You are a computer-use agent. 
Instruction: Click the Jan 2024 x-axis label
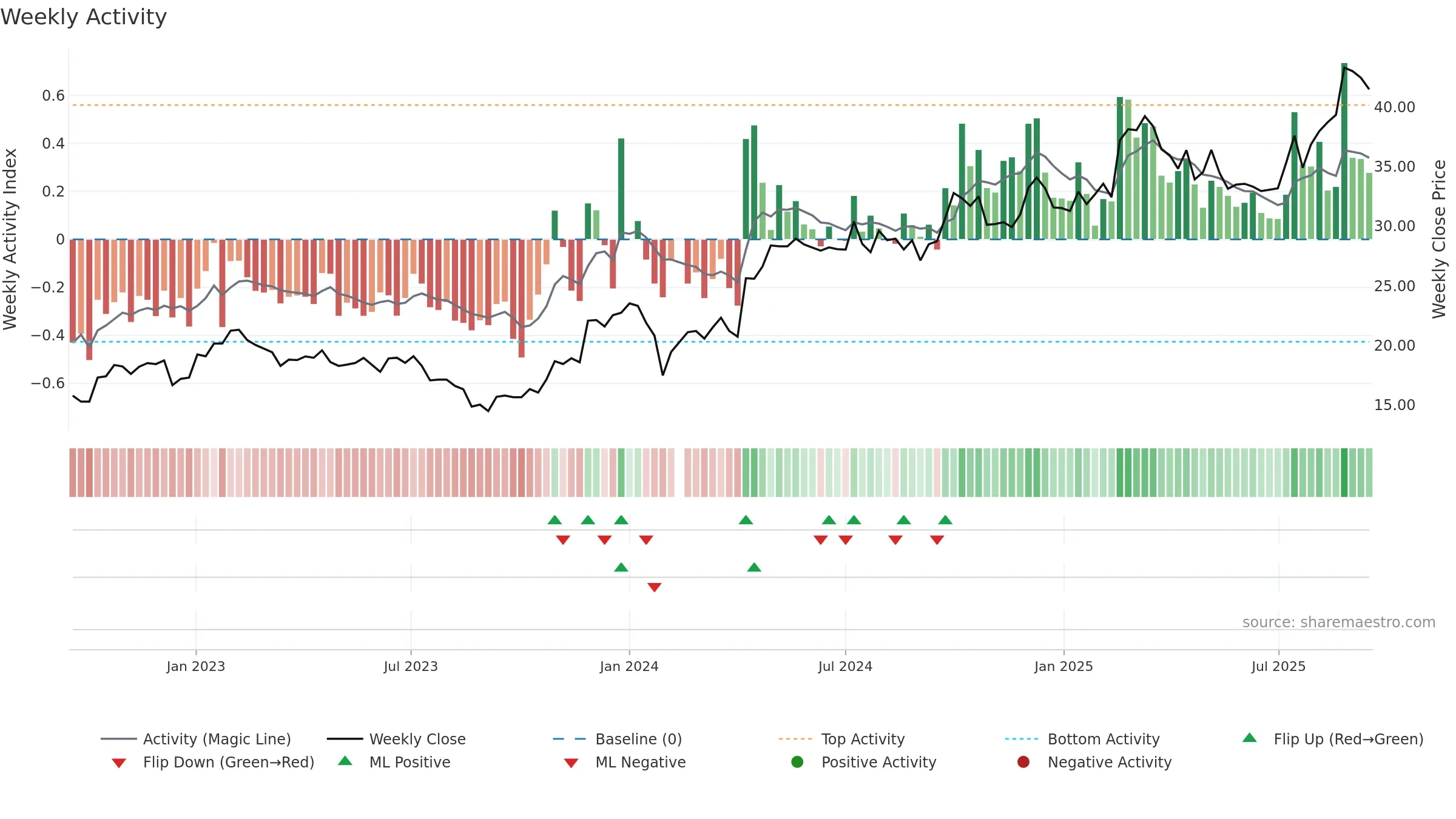point(629,666)
